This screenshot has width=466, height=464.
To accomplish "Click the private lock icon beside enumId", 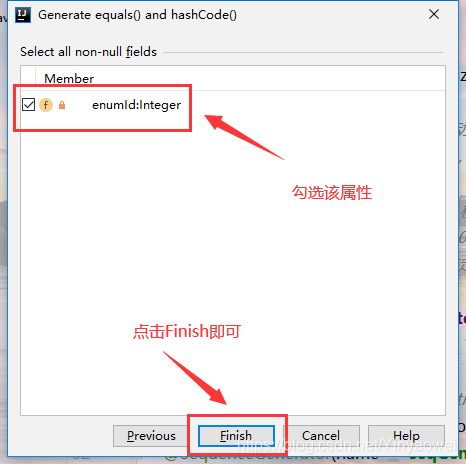I will pos(62,105).
